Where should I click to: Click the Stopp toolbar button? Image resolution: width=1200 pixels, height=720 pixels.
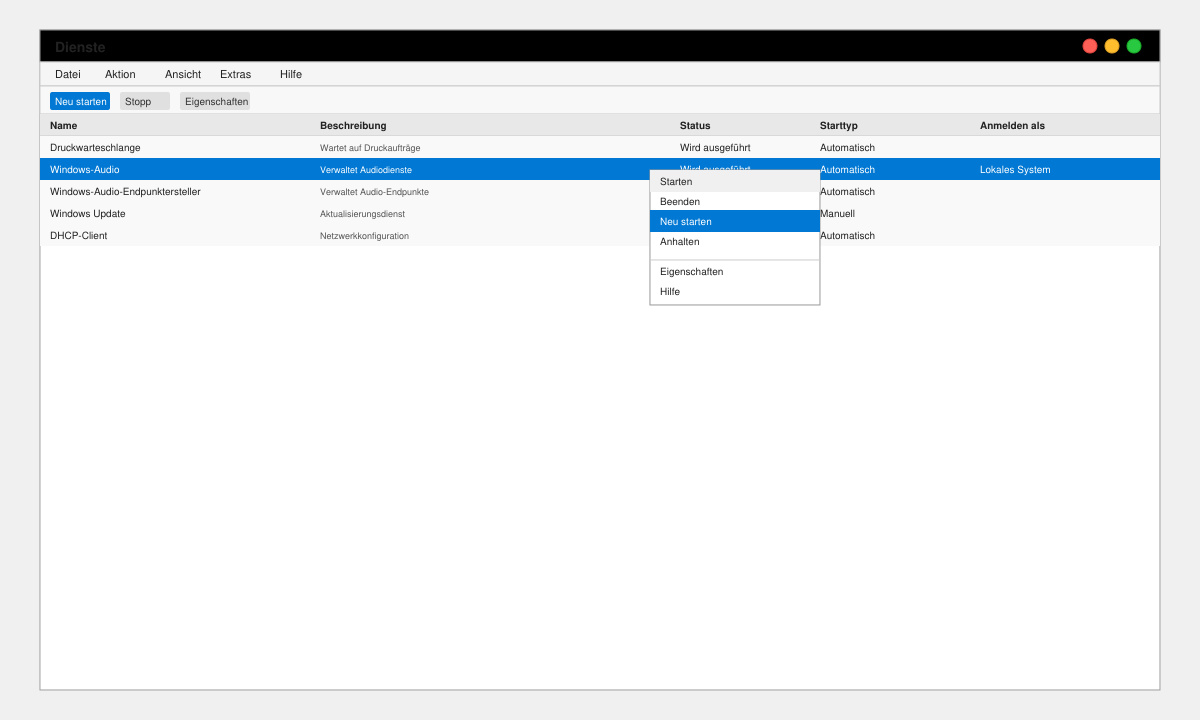pos(145,101)
